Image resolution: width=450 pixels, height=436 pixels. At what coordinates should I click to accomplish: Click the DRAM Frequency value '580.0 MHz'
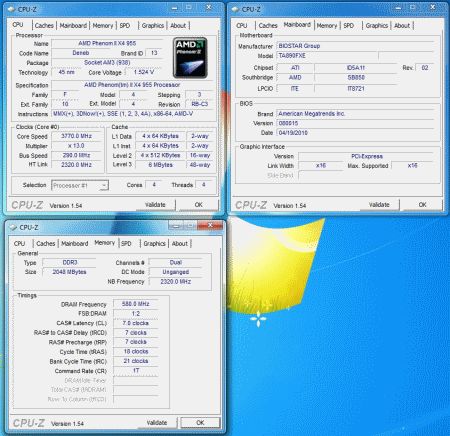tap(135, 304)
